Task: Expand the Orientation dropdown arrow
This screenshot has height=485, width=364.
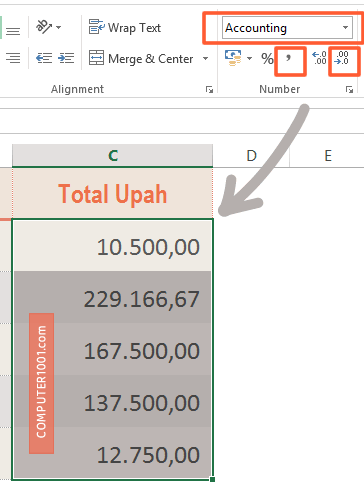Action: point(59,27)
